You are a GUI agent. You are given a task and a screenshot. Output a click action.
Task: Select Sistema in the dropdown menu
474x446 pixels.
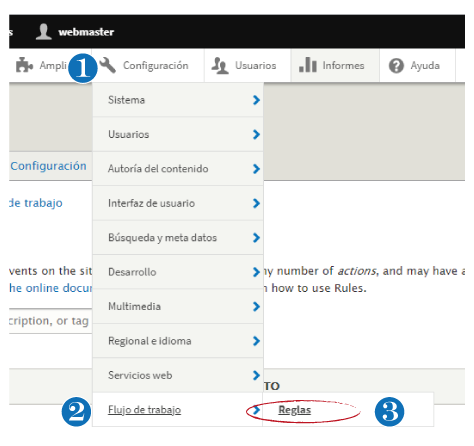coord(178,100)
